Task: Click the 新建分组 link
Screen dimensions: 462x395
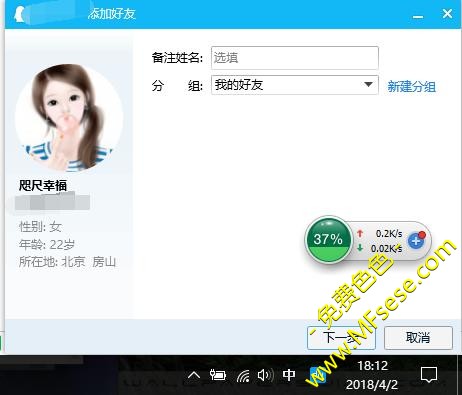Action: tap(411, 86)
